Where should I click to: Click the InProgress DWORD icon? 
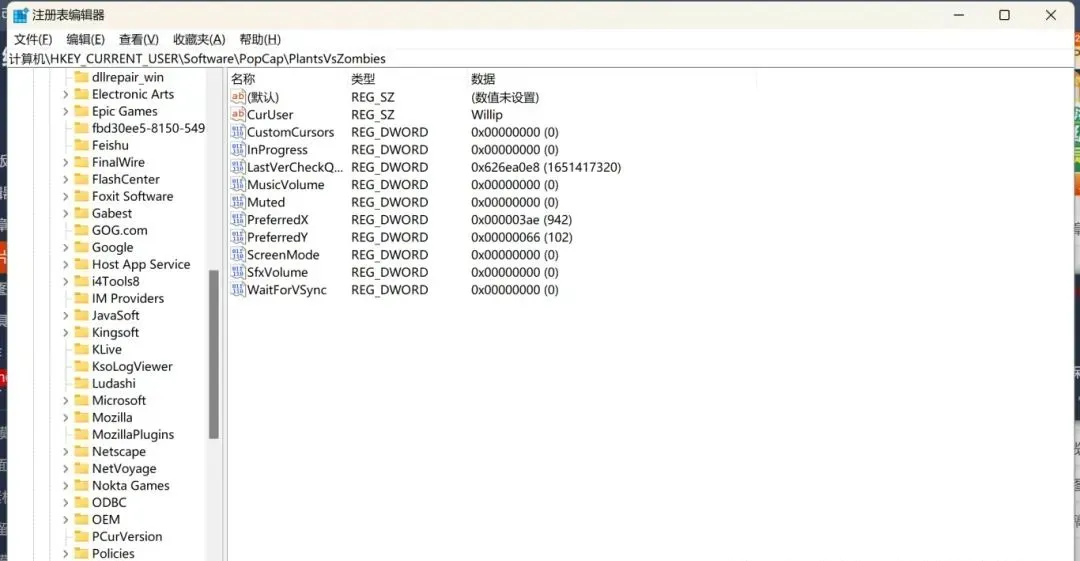(x=238, y=150)
